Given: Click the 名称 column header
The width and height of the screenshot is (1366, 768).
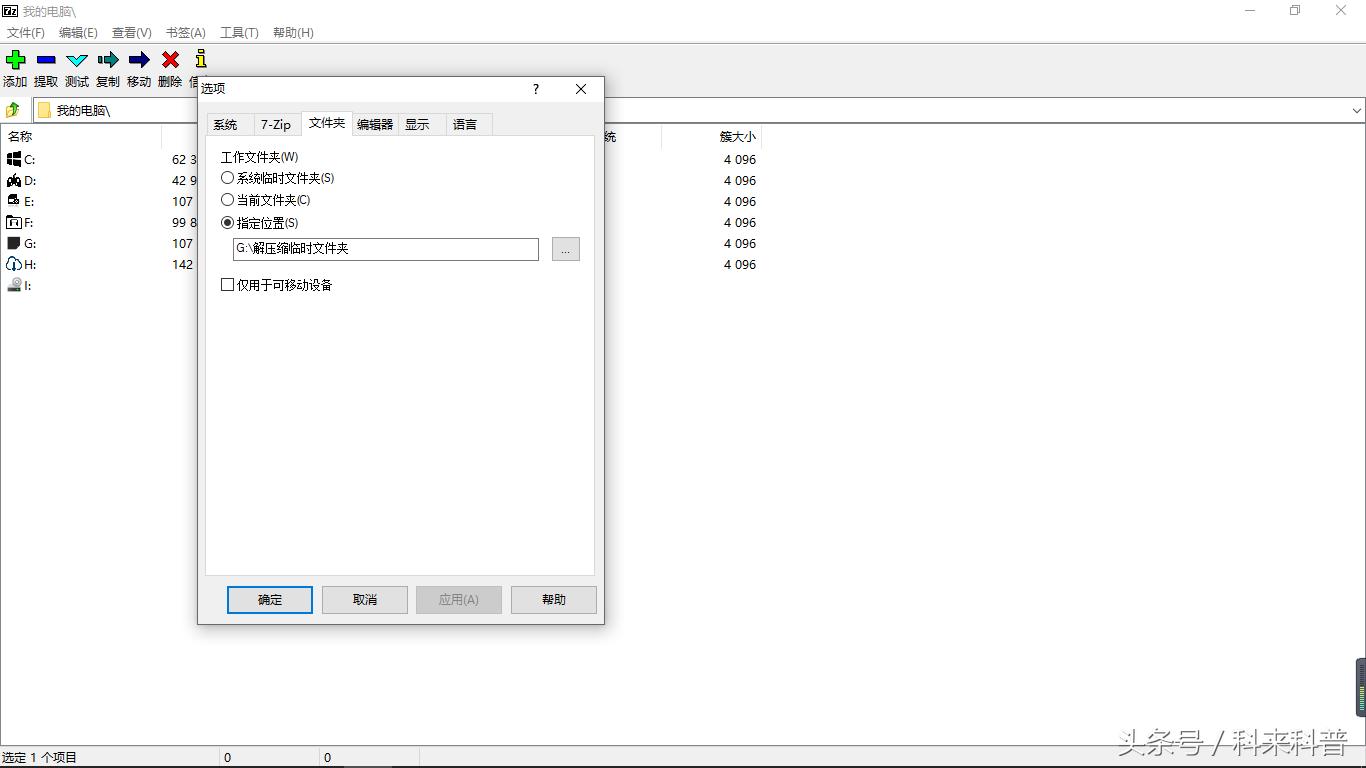Looking at the screenshot, I should [81, 137].
